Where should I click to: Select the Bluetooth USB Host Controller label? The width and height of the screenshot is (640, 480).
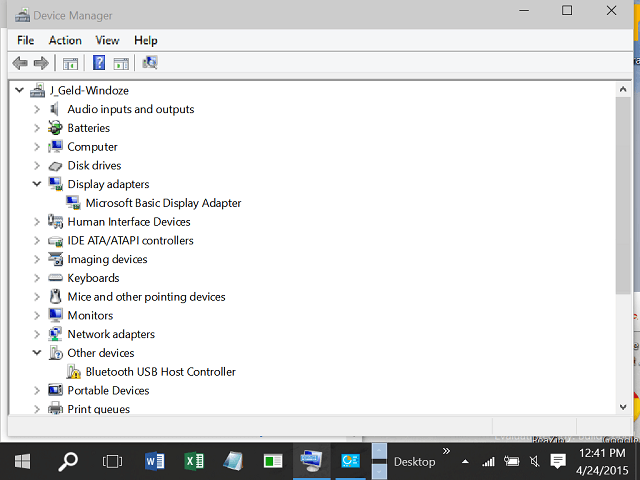[x=161, y=372]
